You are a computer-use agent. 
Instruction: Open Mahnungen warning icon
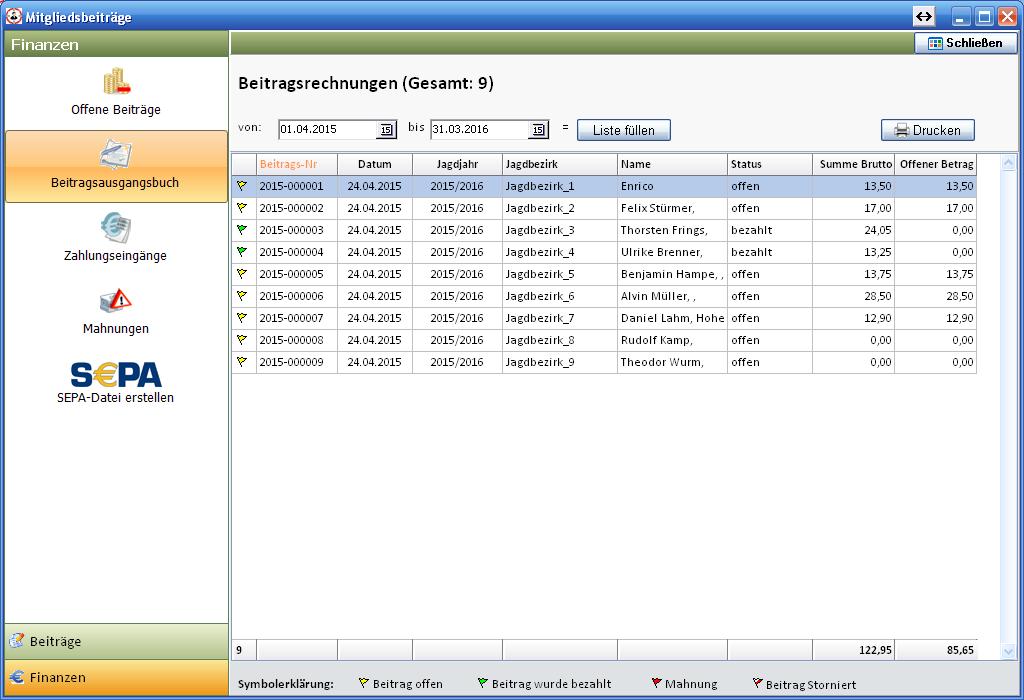[116, 301]
